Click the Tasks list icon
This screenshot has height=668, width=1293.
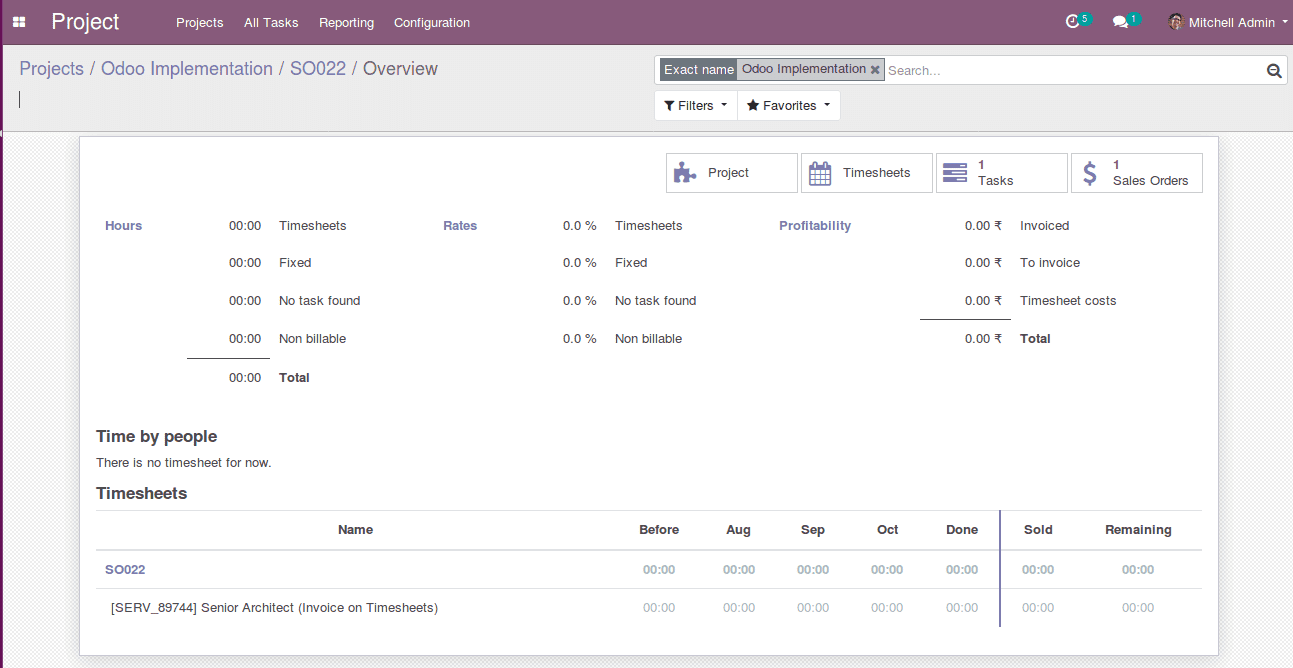(x=955, y=173)
